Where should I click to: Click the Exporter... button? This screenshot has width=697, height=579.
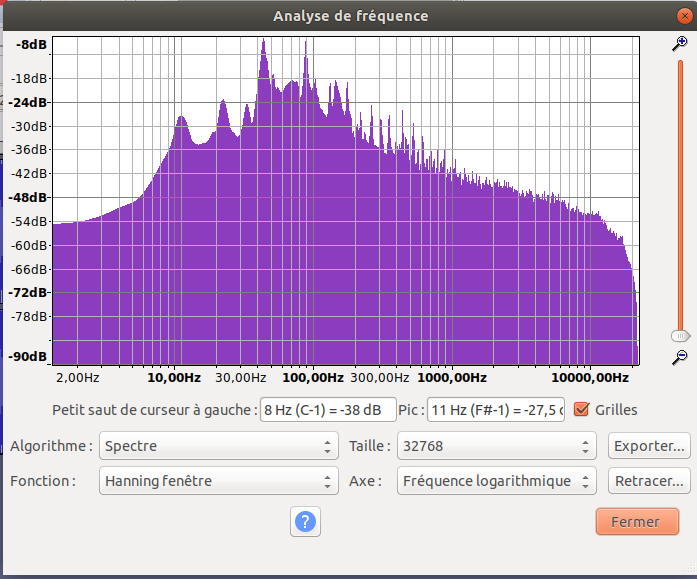pyautogui.click(x=649, y=446)
